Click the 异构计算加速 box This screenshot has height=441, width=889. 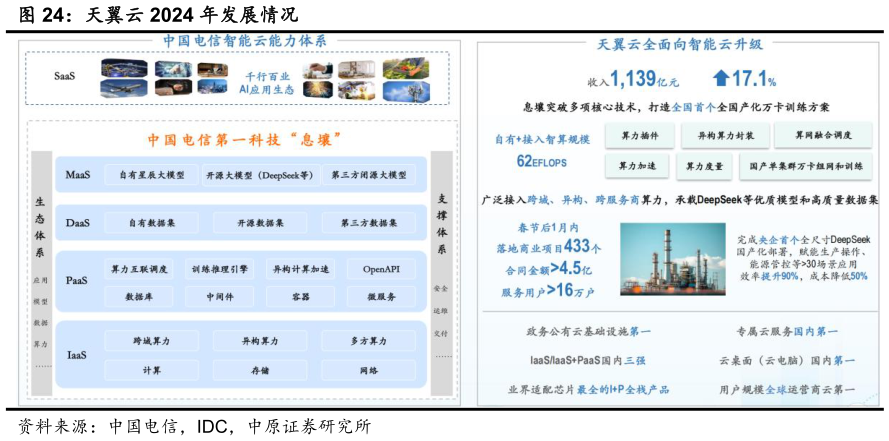click(300, 269)
